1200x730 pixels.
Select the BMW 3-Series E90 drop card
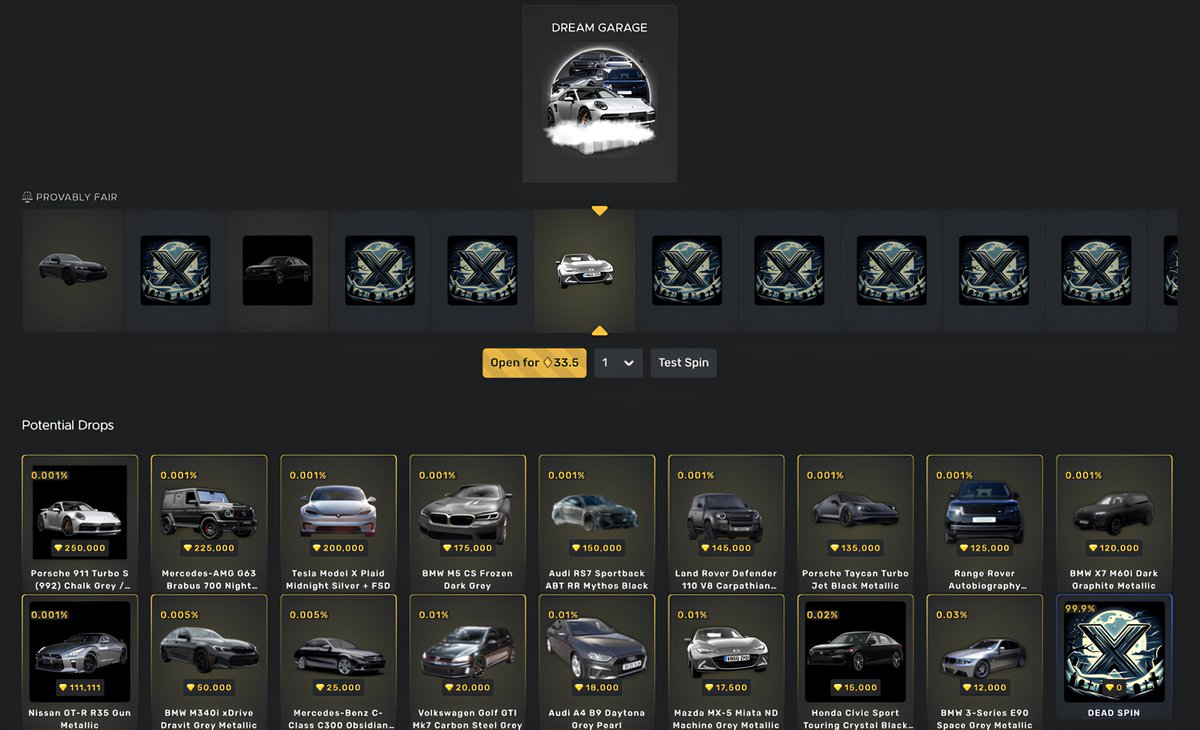pos(985,662)
